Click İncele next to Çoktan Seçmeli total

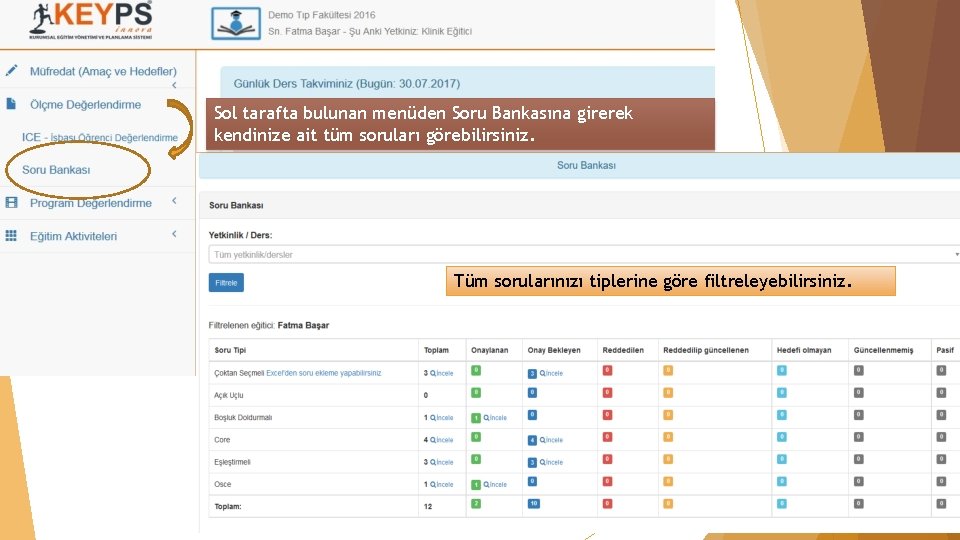(441, 373)
